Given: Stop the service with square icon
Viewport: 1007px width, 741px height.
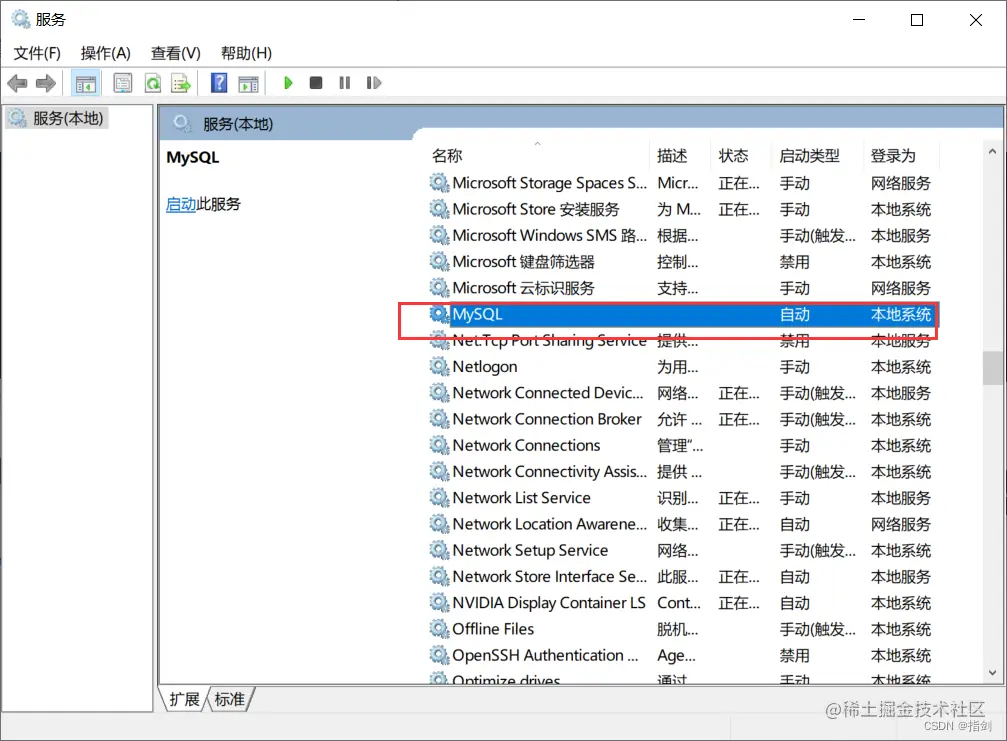Looking at the screenshot, I should (315, 83).
